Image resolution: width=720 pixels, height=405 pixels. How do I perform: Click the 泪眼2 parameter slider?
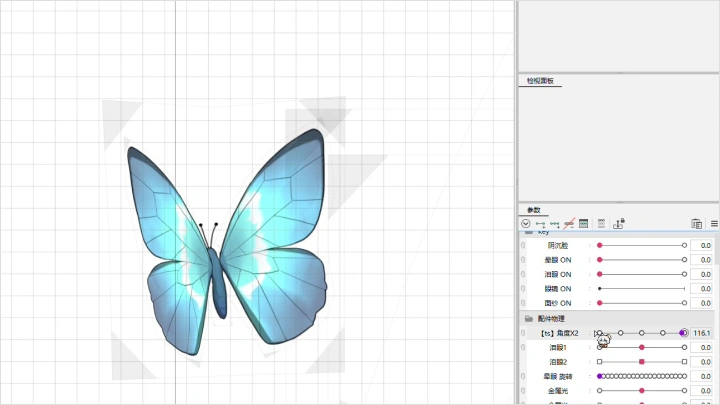tap(641, 362)
